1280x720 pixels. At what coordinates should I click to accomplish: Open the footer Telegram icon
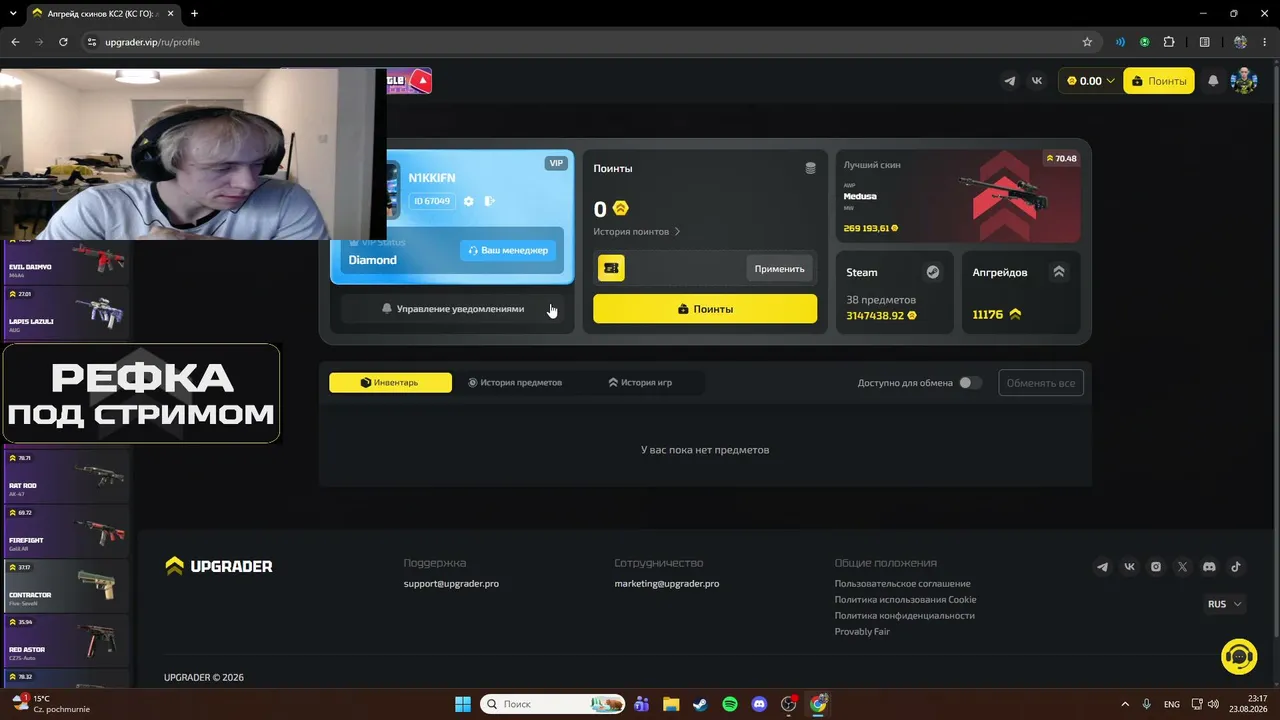1103,567
